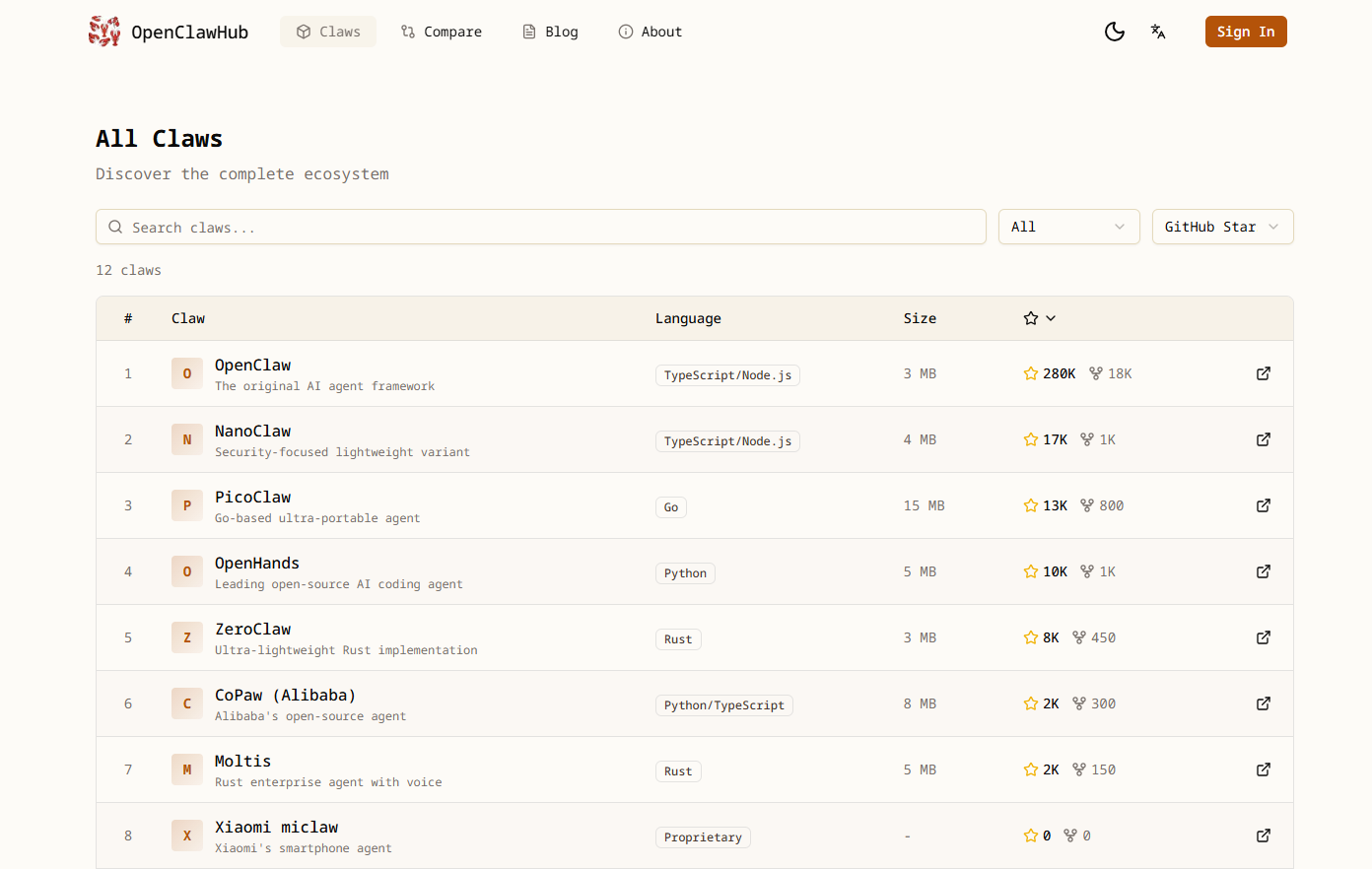Open the external link for Moltis
1372x869 pixels.
point(1264,769)
